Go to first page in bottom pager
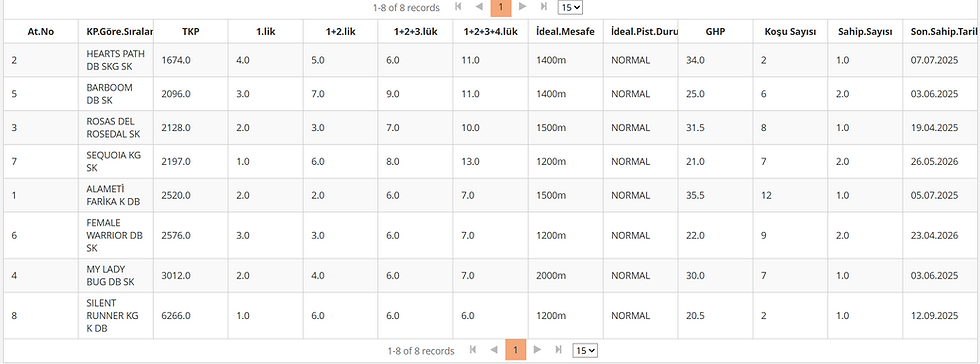The width and height of the screenshot is (980, 364). point(473,350)
